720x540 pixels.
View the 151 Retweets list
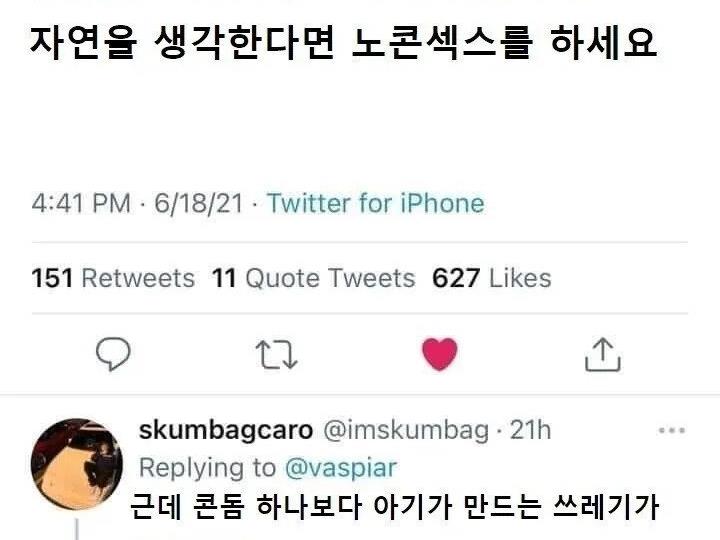click(x=113, y=278)
